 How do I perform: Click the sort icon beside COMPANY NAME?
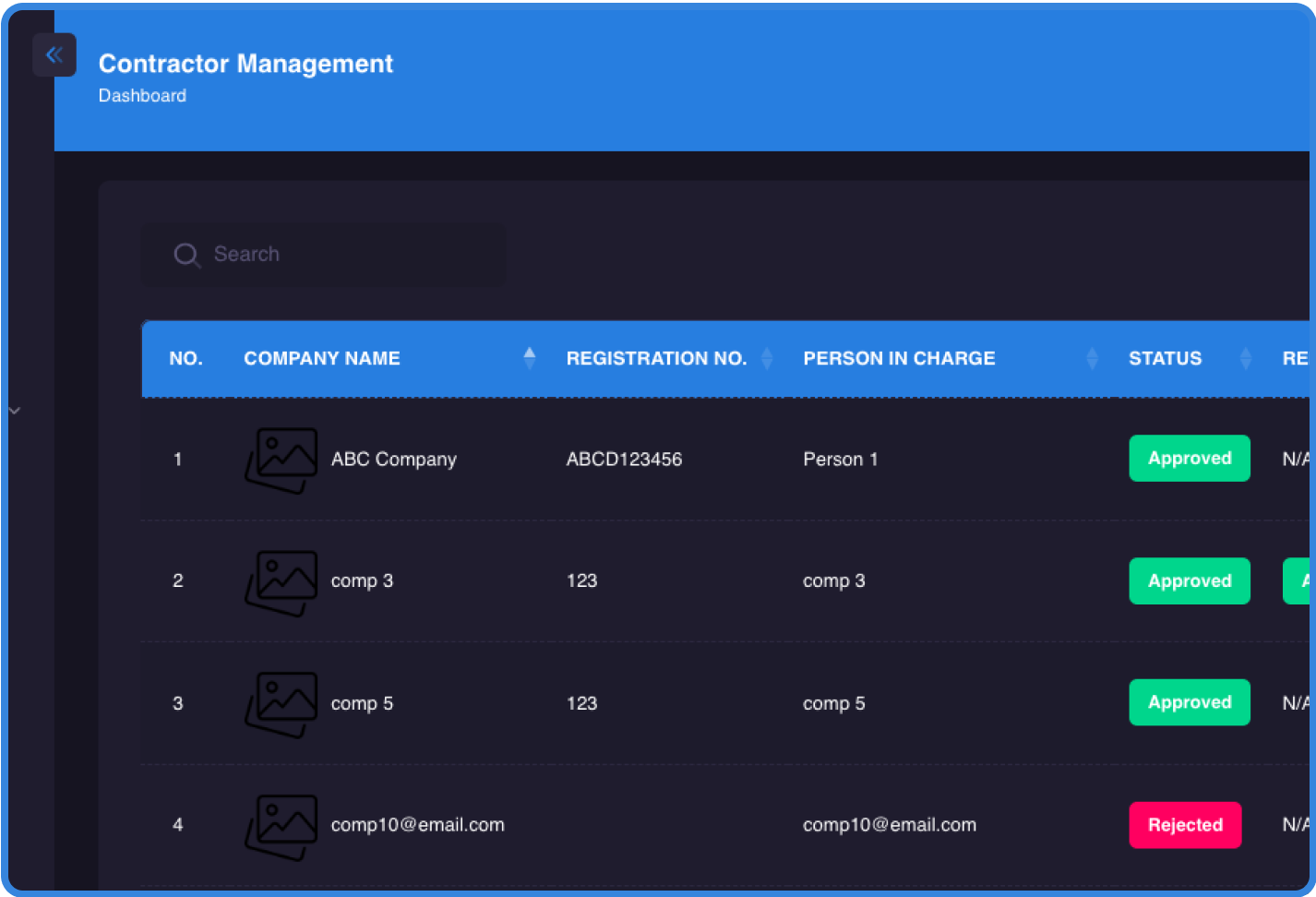click(529, 358)
